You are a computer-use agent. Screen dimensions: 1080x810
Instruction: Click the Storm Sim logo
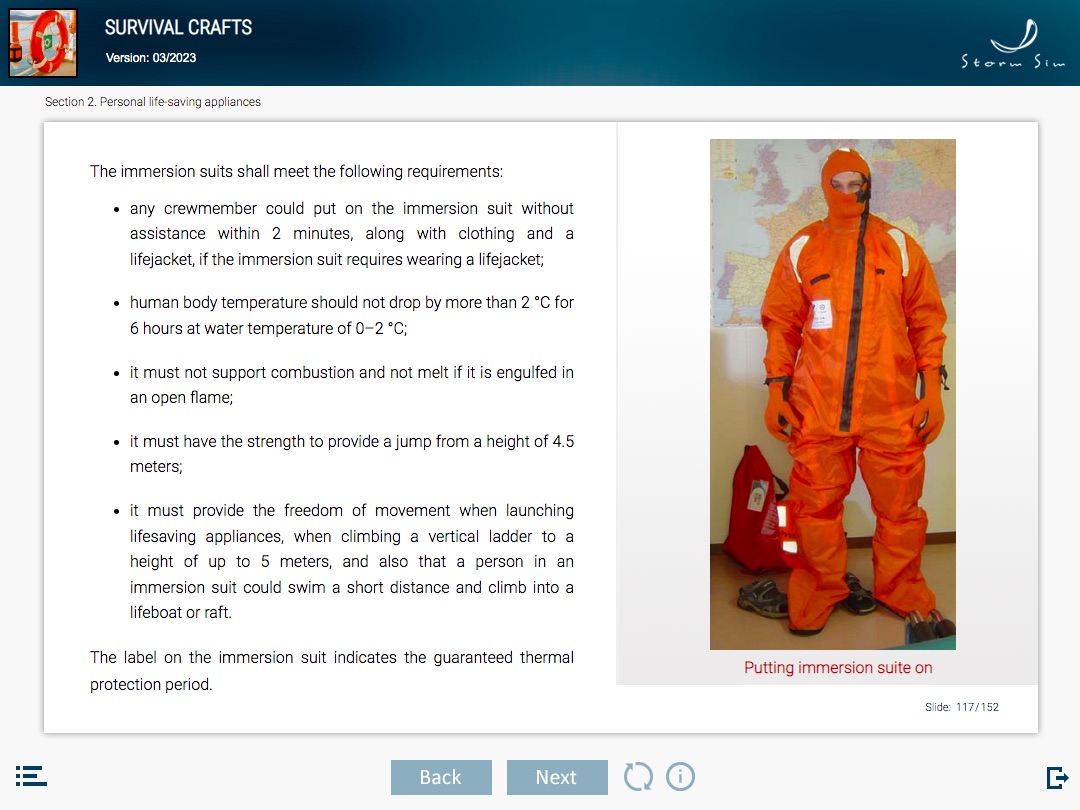click(x=1013, y=44)
